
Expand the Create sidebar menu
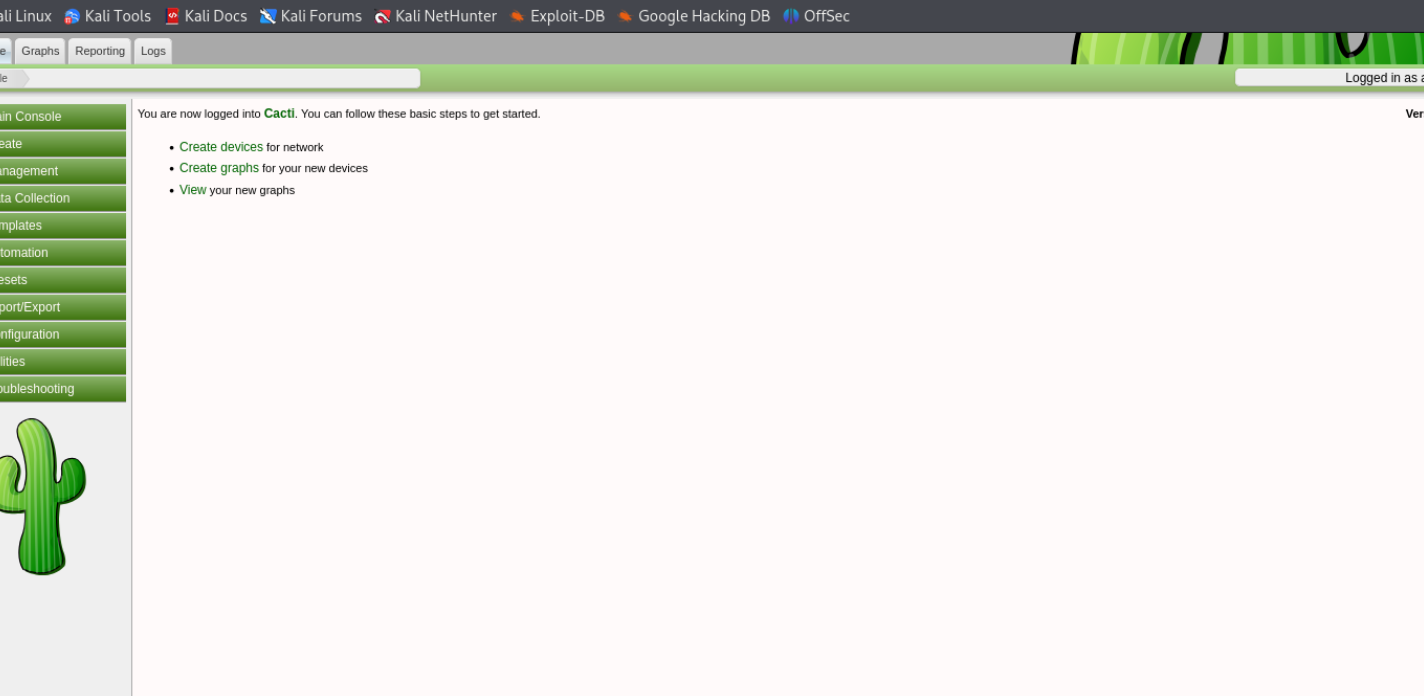point(62,144)
